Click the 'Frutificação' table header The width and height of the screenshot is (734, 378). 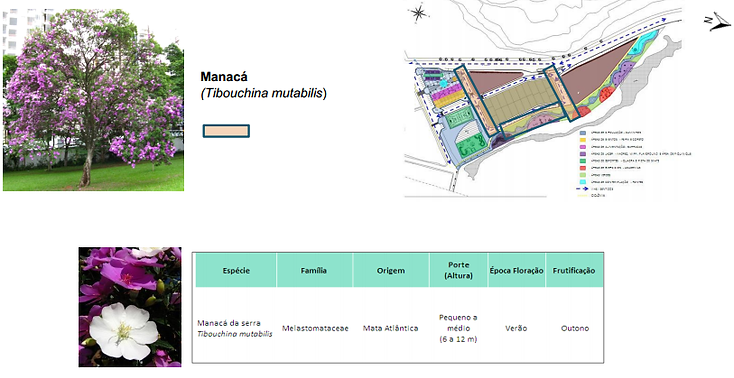[x=574, y=271]
